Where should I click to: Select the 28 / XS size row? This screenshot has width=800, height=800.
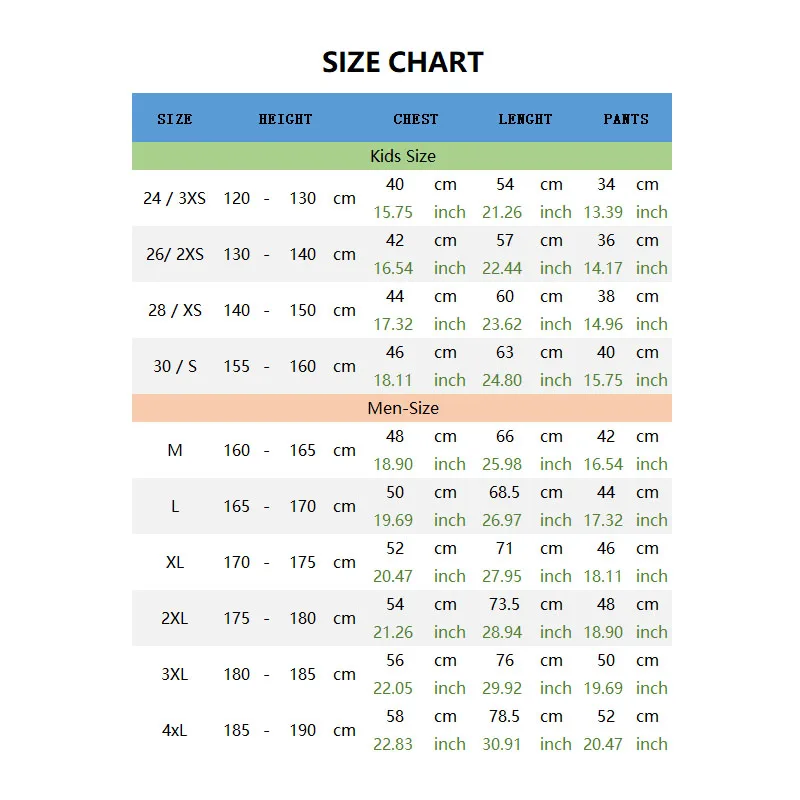coord(402,310)
